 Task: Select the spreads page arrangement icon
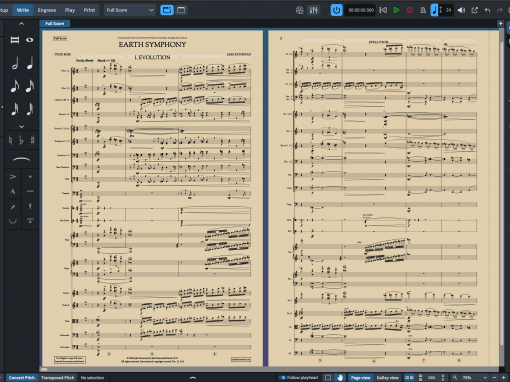tap(409, 378)
